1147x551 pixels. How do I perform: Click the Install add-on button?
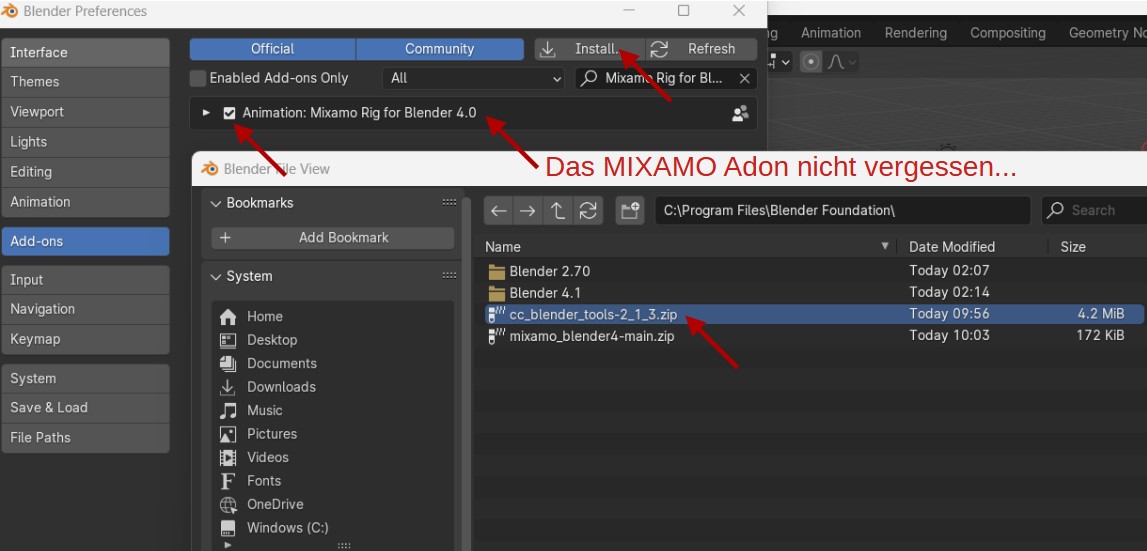pos(590,49)
